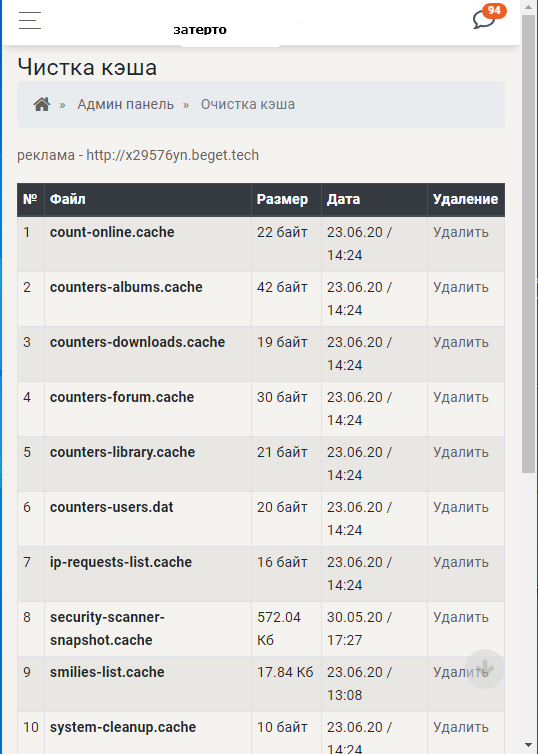538x754 pixels.
Task: Click the Файл column header
Action: tap(68, 199)
